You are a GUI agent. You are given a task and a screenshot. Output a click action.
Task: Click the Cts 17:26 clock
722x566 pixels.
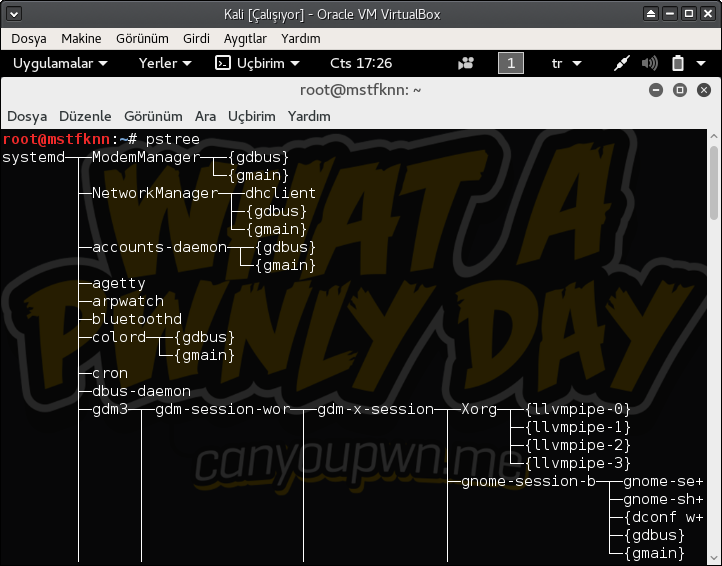tap(360, 63)
